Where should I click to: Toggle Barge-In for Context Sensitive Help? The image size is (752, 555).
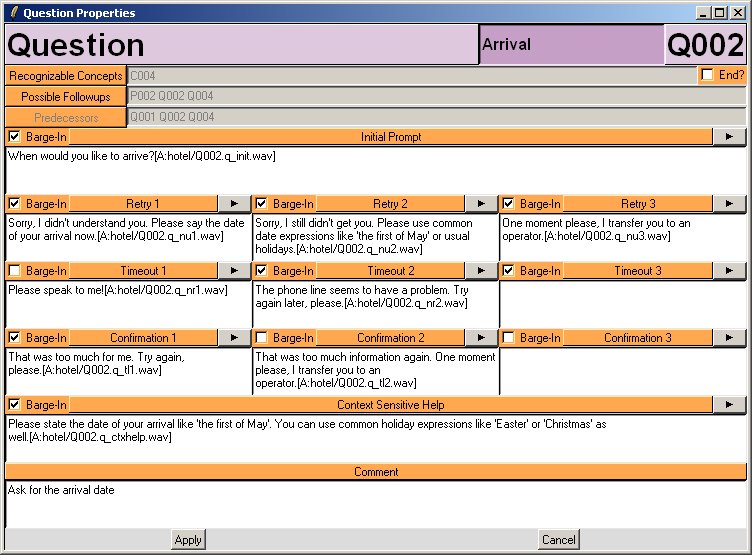point(15,405)
